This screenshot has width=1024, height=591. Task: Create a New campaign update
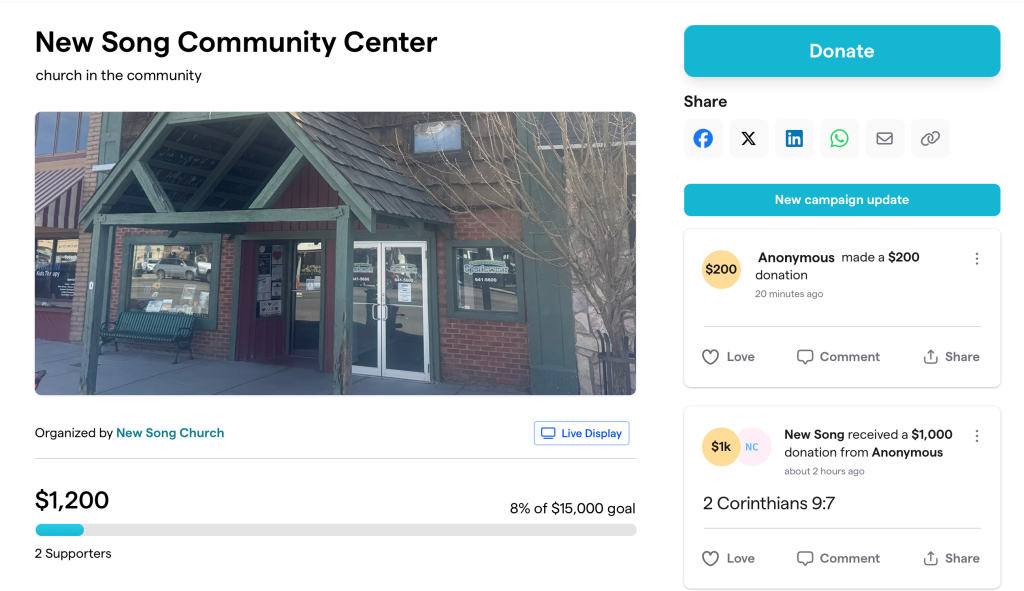coord(842,200)
